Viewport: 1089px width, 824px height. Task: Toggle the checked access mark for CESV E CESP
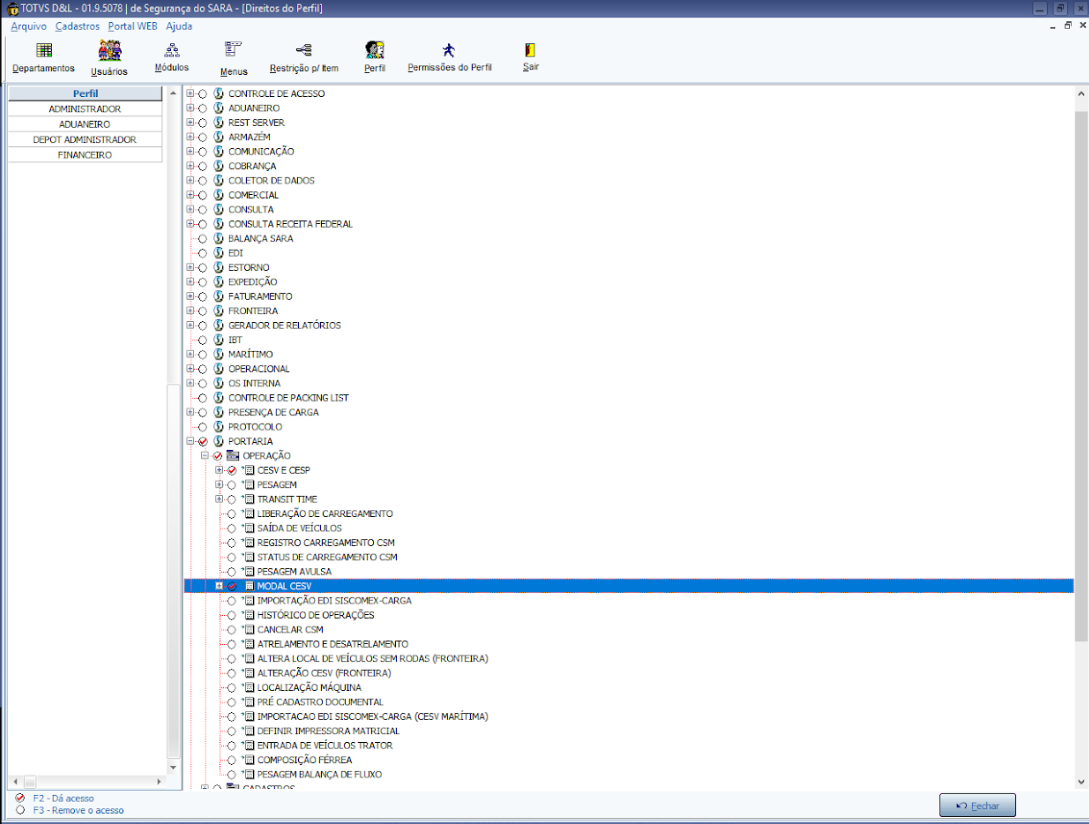pos(231,470)
